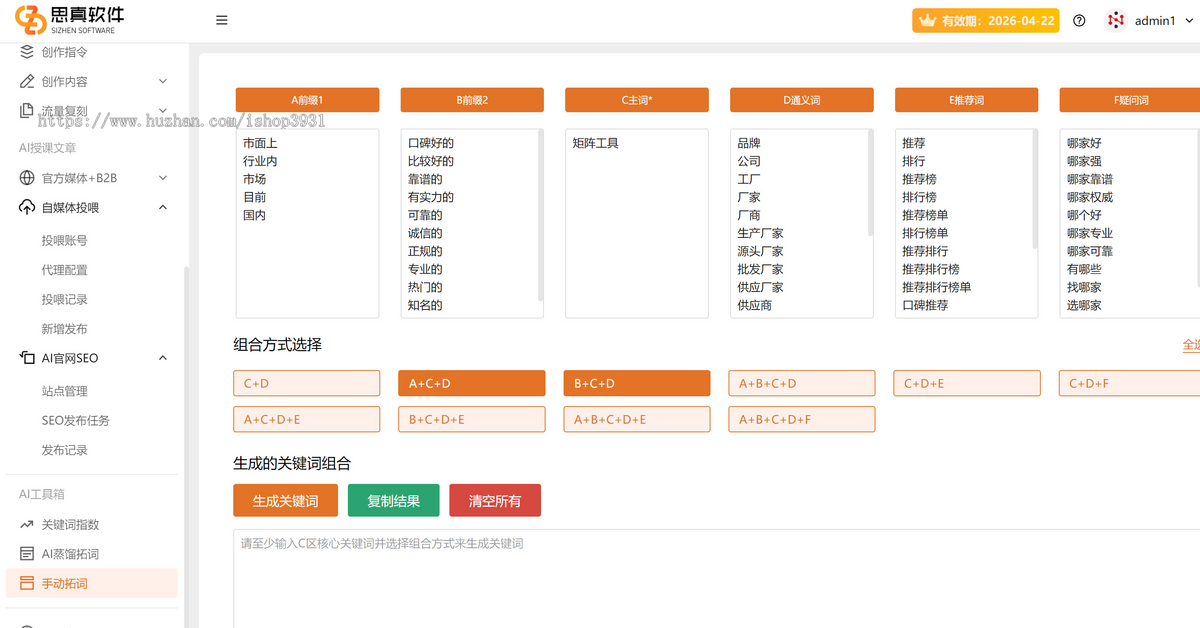Click the word 行业内 in A list
This screenshot has width=1200, height=628.
260,161
